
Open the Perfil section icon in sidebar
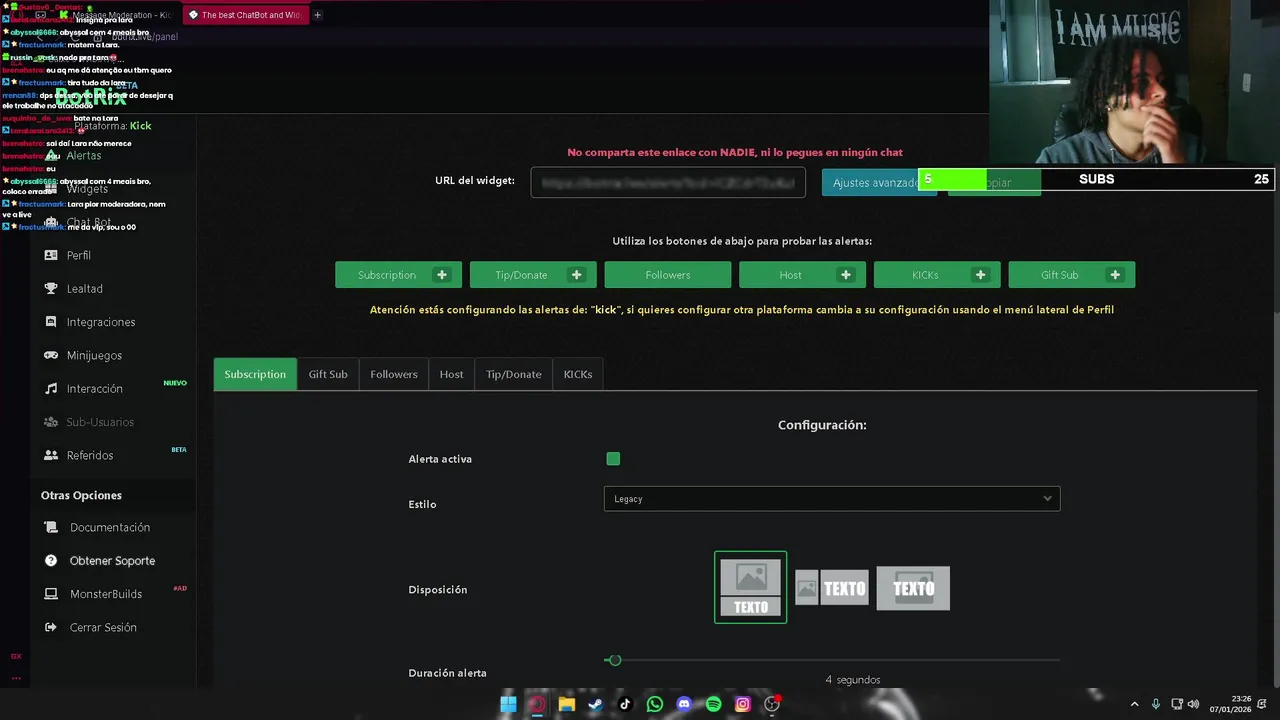pyautogui.click(x=51, y=255)
